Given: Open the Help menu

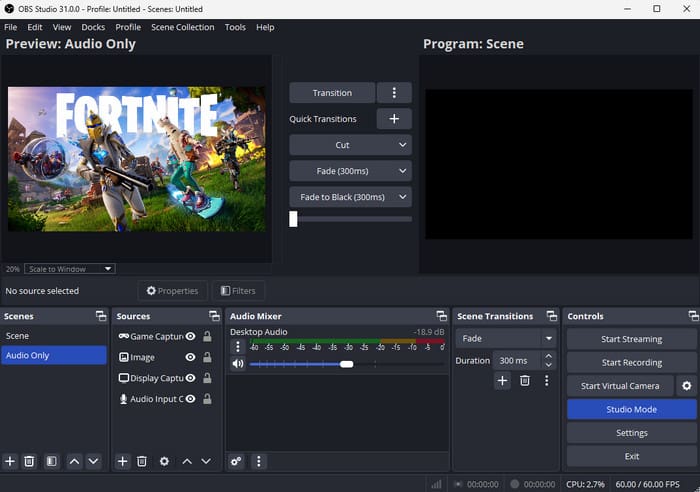Looking at the screenshot, I should point(265,27).
